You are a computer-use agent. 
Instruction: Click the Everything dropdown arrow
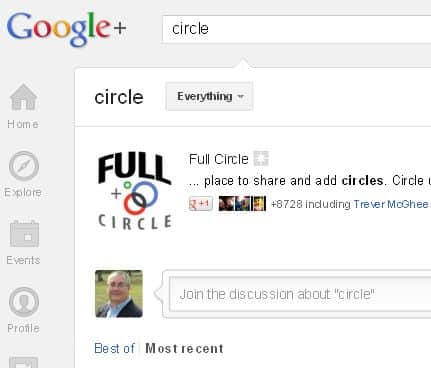click(240, 97)
